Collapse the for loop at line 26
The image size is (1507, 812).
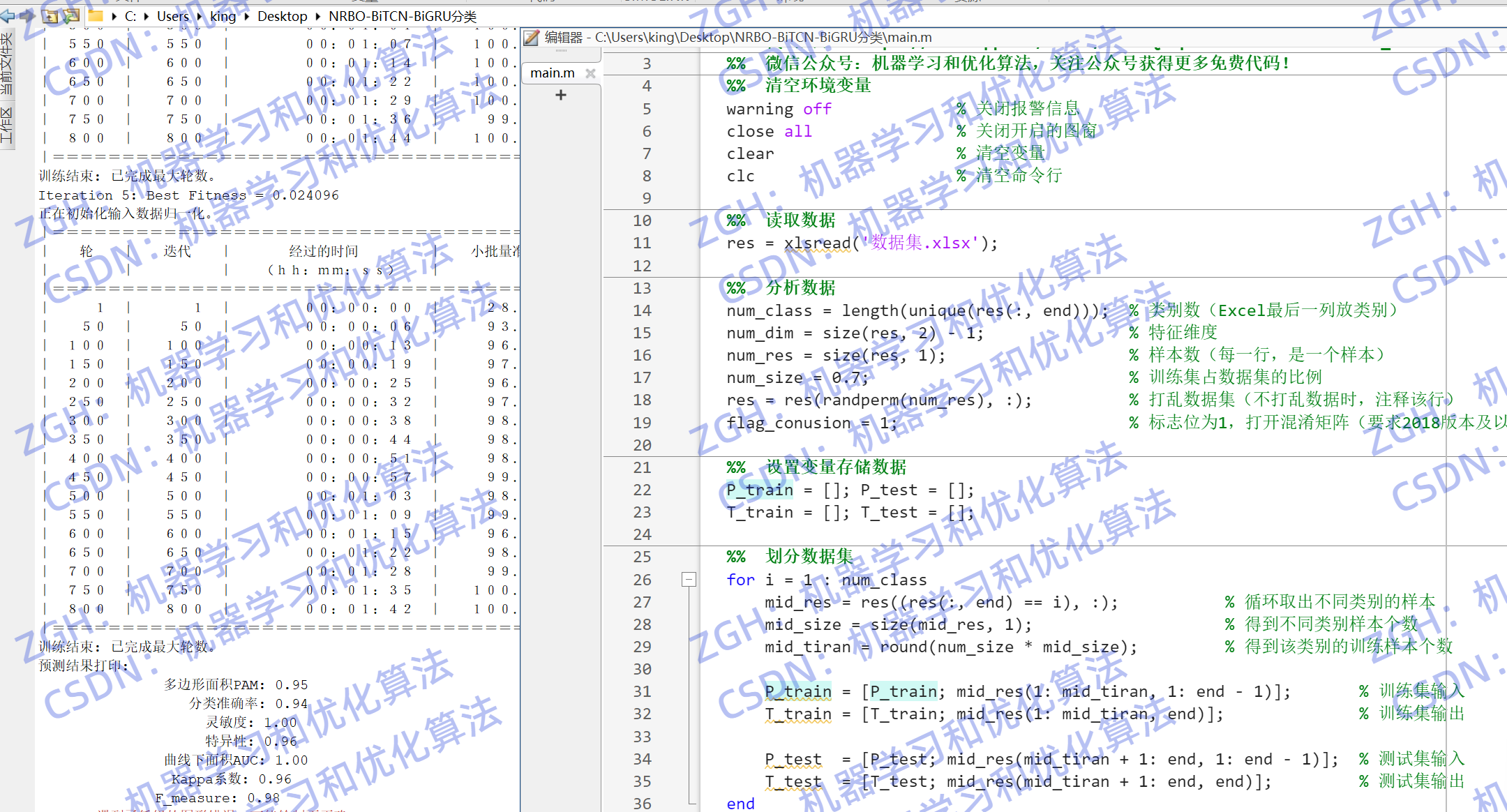[x=689, y=579]
